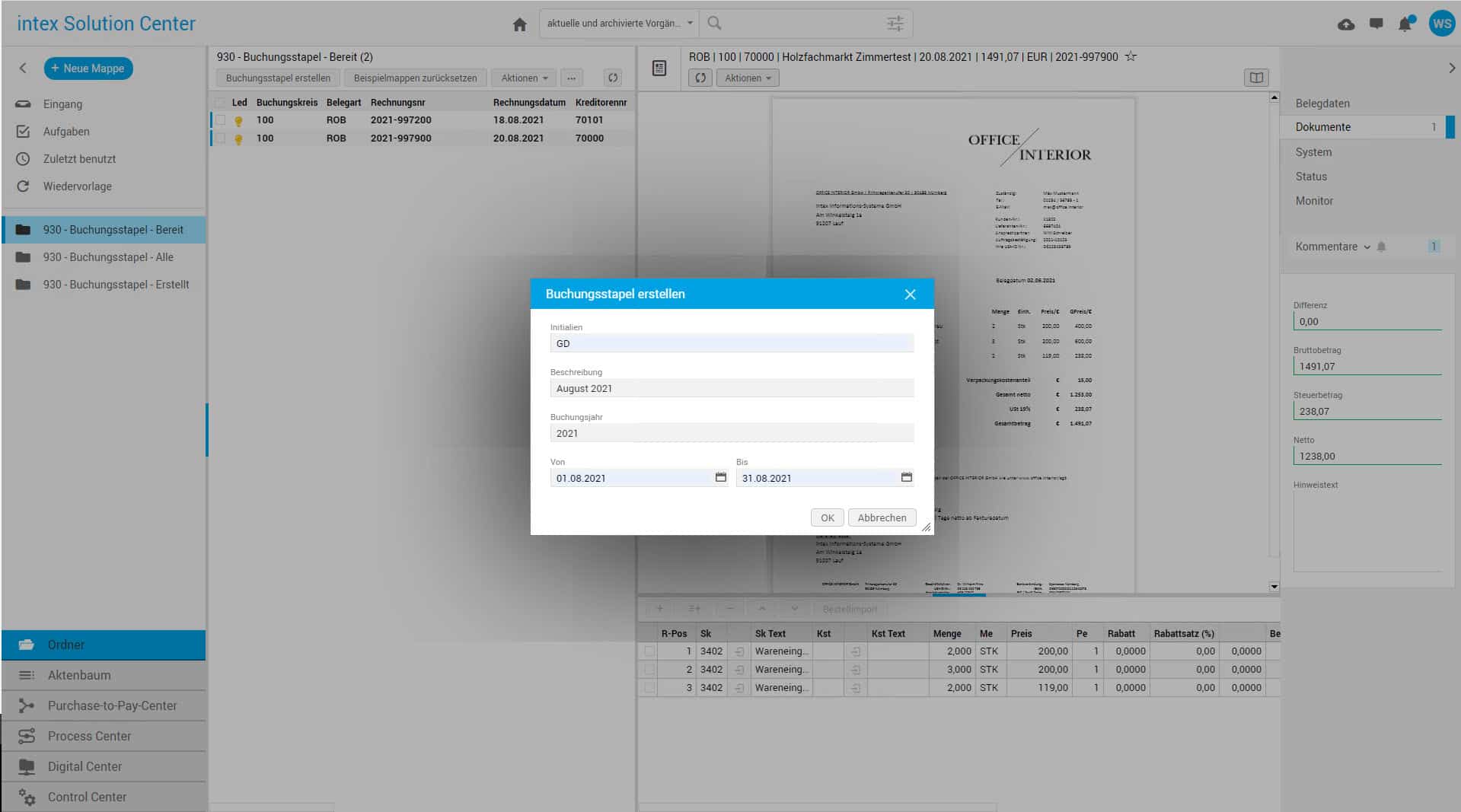Click the Beschreibung input field
Image resolution: width=1461 pixels, height=812 pixels.
(731, 388)
